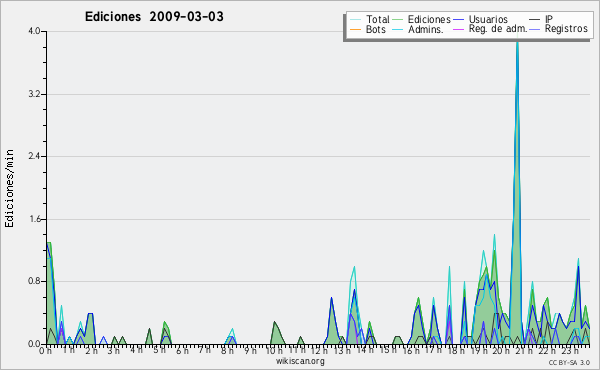Click the '13 h' x-axis label
The height and width of the screenshot is (370, 600).
coord(342,351)
